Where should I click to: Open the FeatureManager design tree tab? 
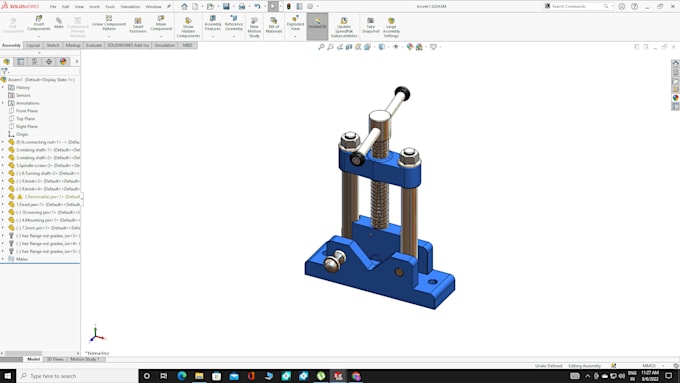(7, 62)
